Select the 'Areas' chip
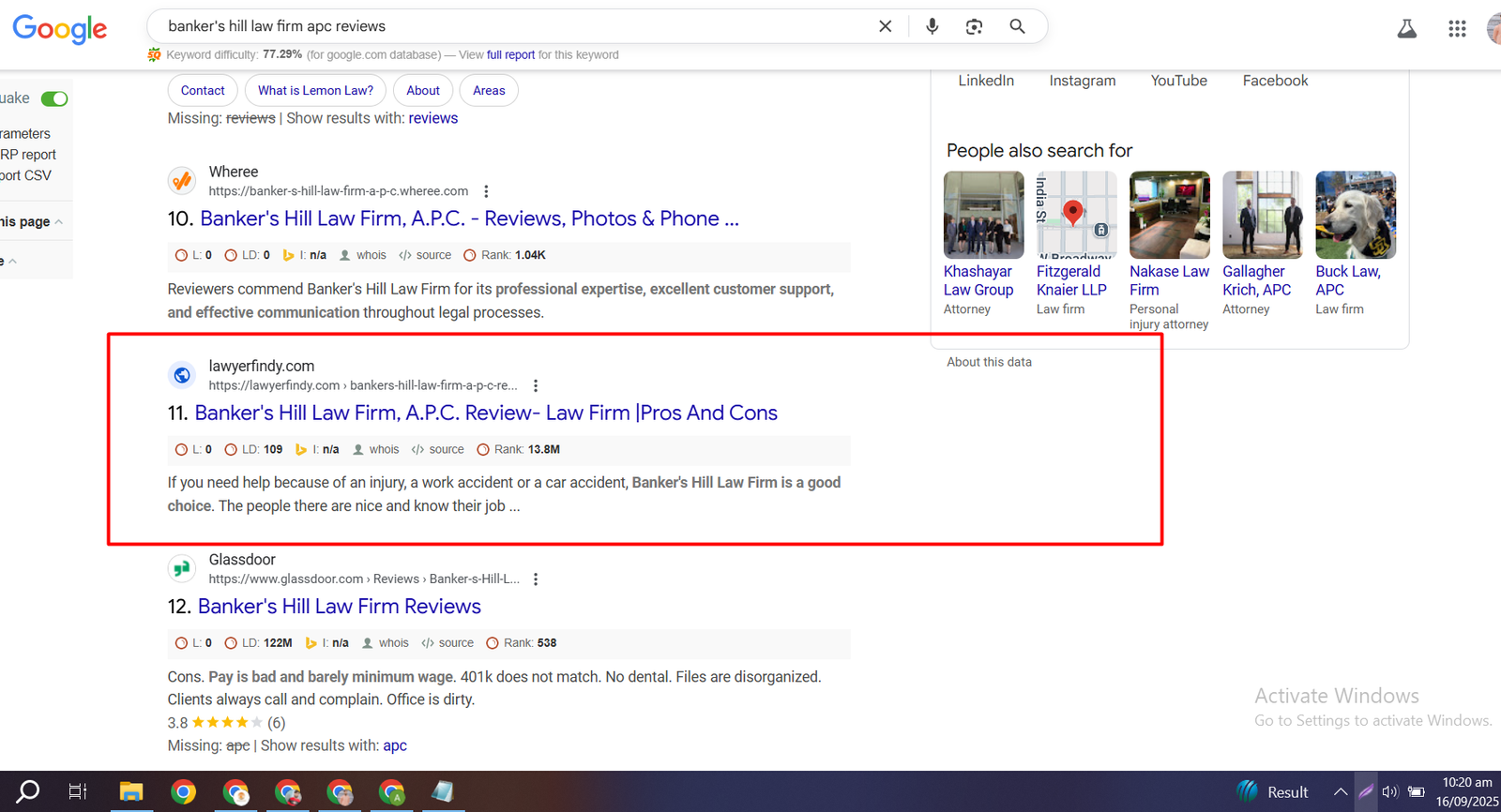 (x=489, y=91)
